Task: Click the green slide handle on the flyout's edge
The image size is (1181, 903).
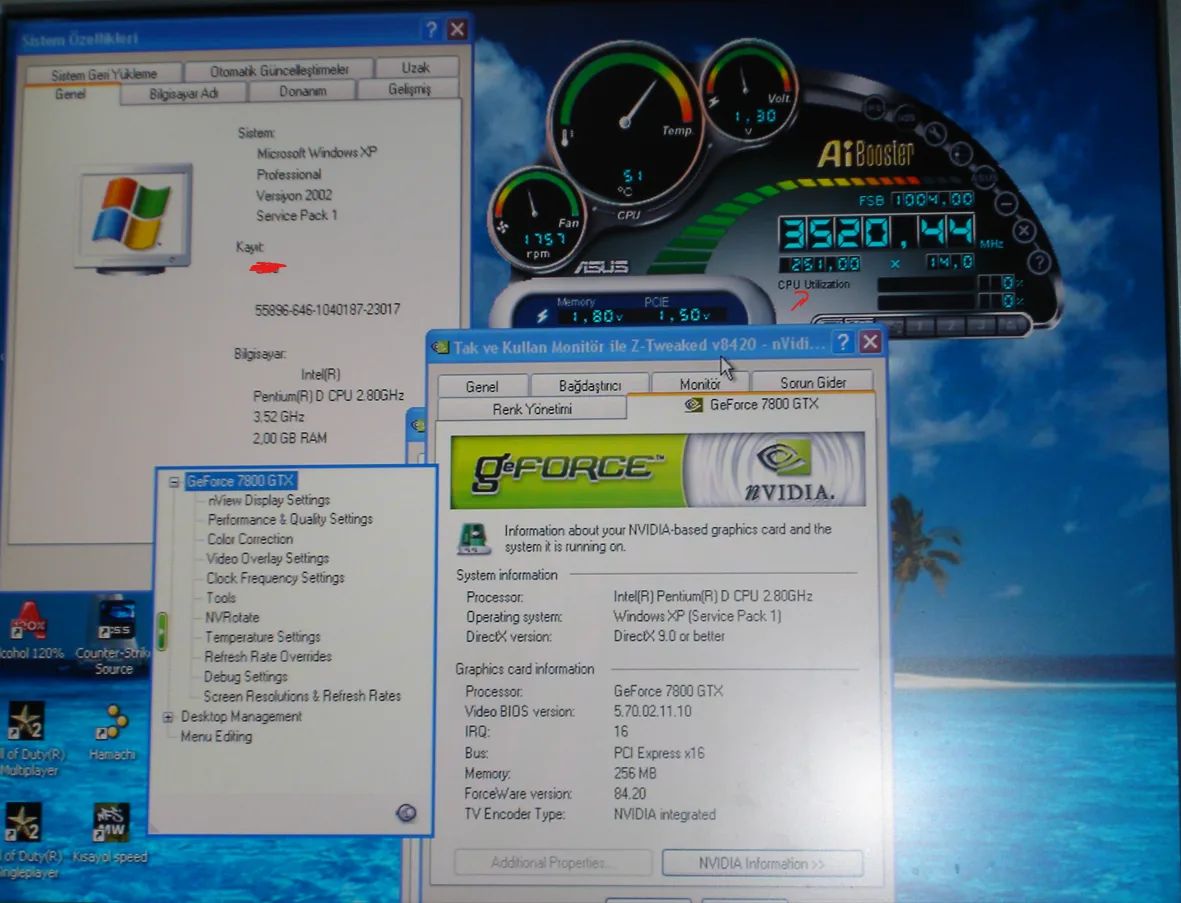Action: [x=161, y=631]
